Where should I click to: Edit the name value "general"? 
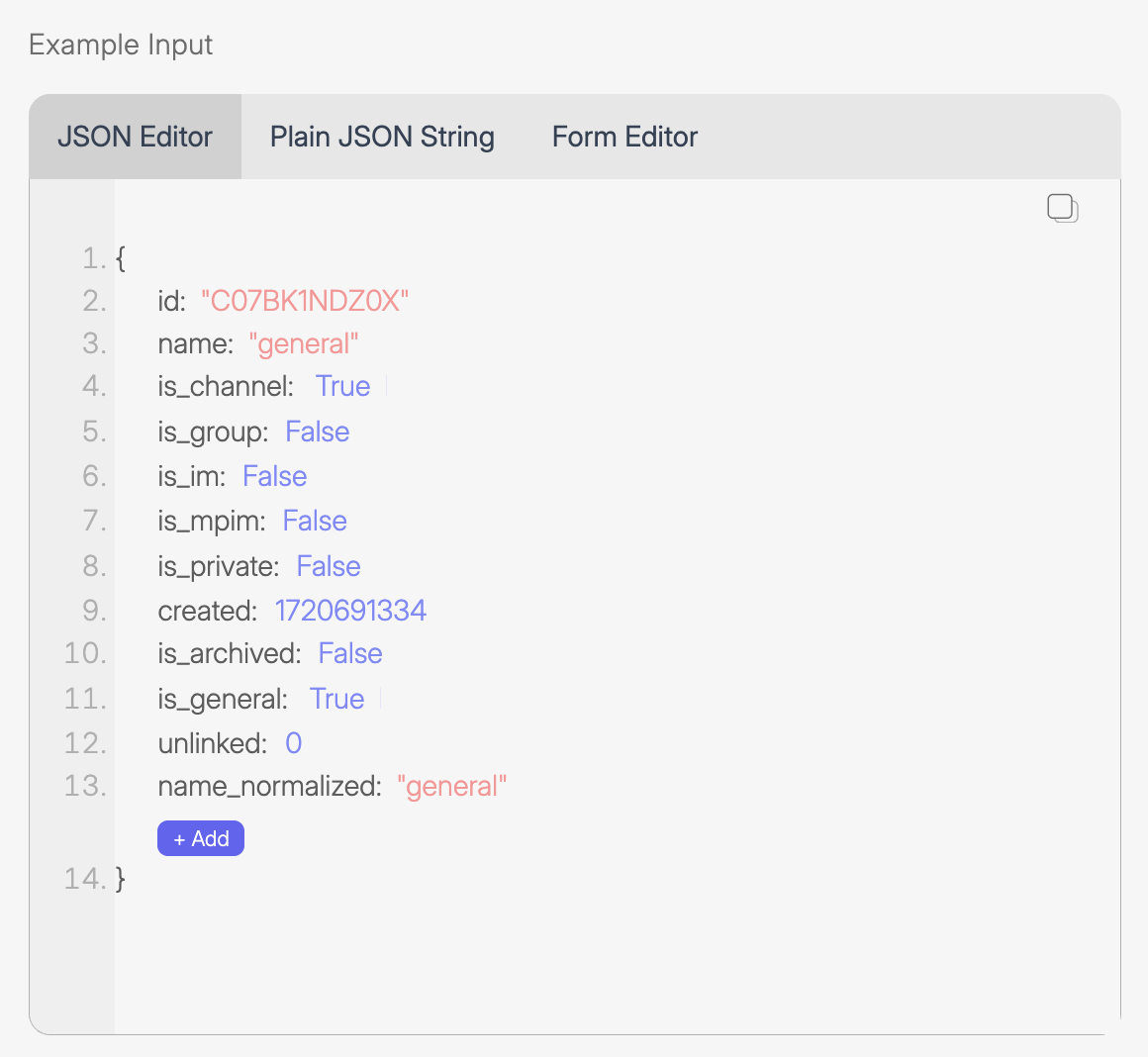click(304, 344)
